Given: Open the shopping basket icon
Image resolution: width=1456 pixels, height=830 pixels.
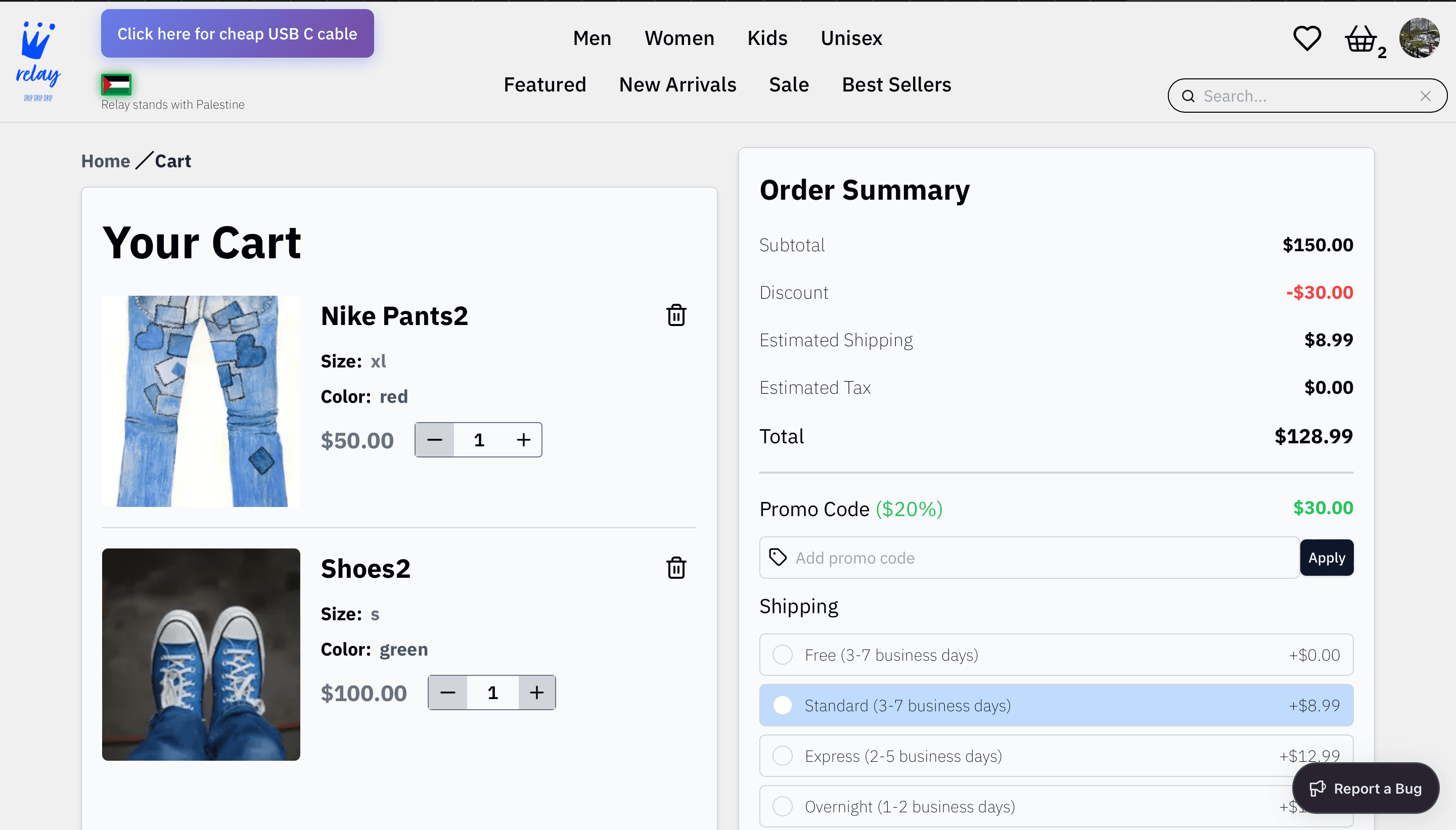Looking at the screenshot, I should pyautogui.click(x=1360, y=39).
